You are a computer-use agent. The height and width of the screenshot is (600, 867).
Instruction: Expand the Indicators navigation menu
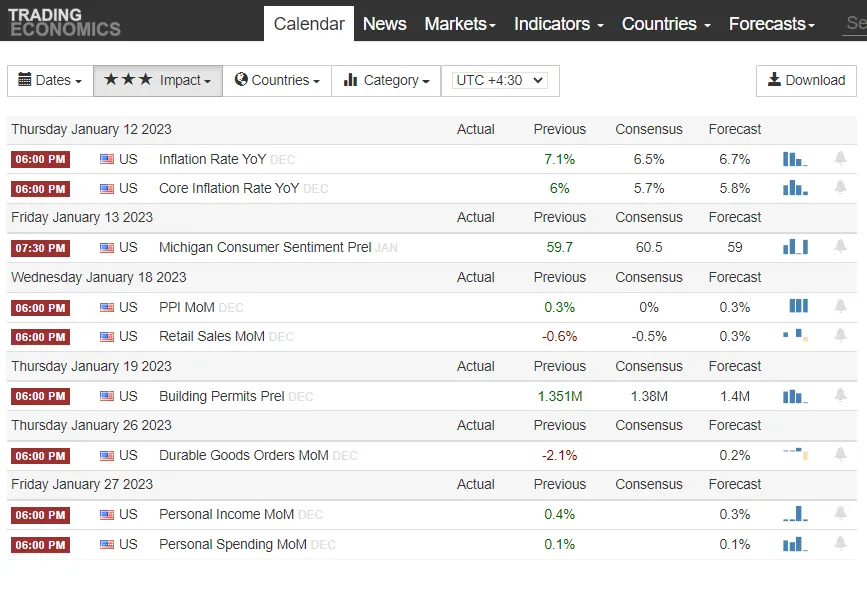pyautogui.click(x=558, y=24)
